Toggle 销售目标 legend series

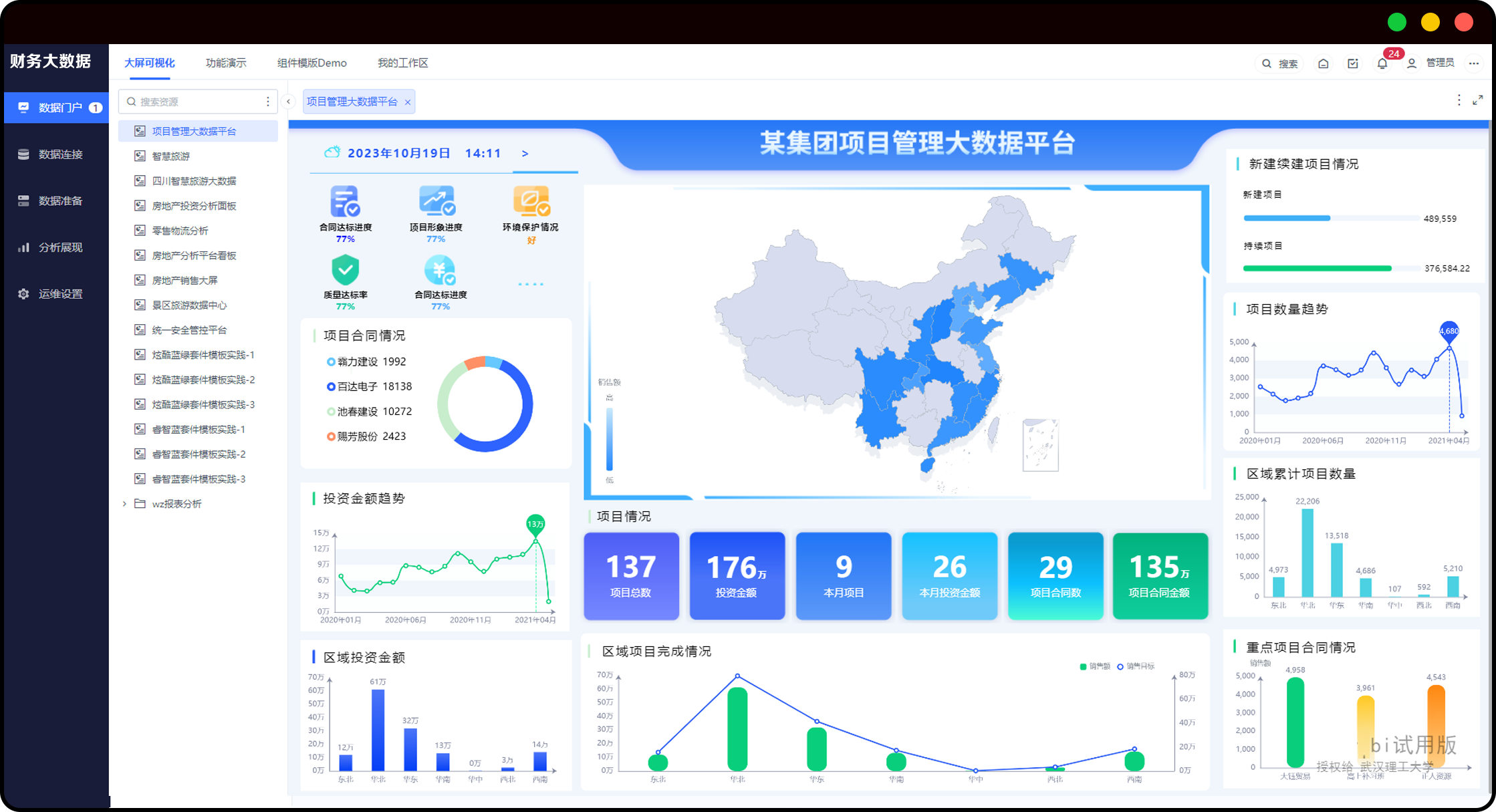point(1136,666)
